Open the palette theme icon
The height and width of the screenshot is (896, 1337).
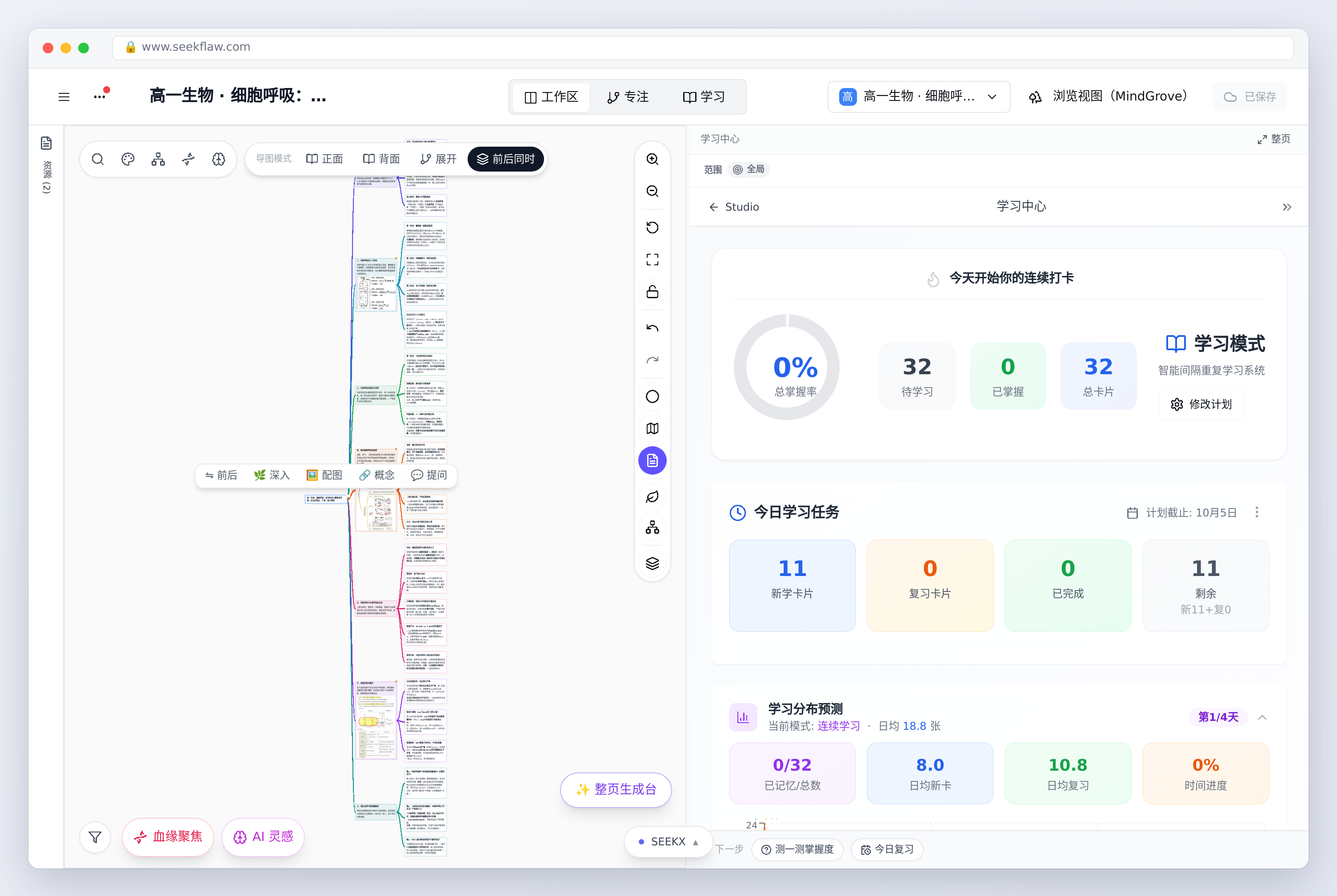(x=128, y=160)
